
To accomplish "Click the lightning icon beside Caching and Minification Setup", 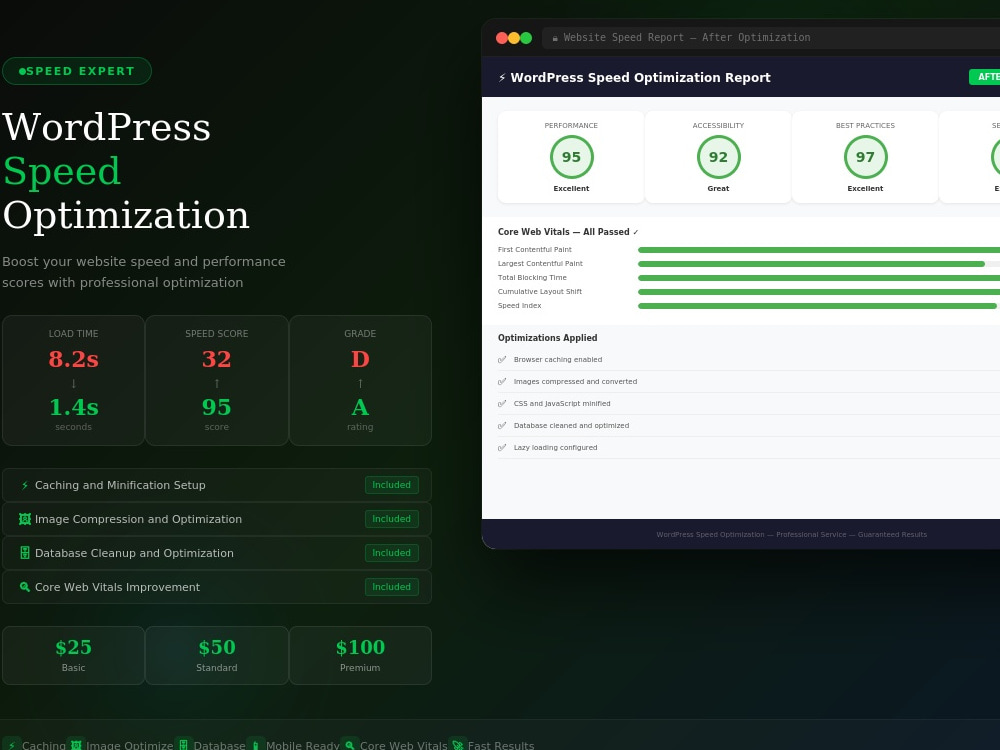I will [x=25, y=485].
